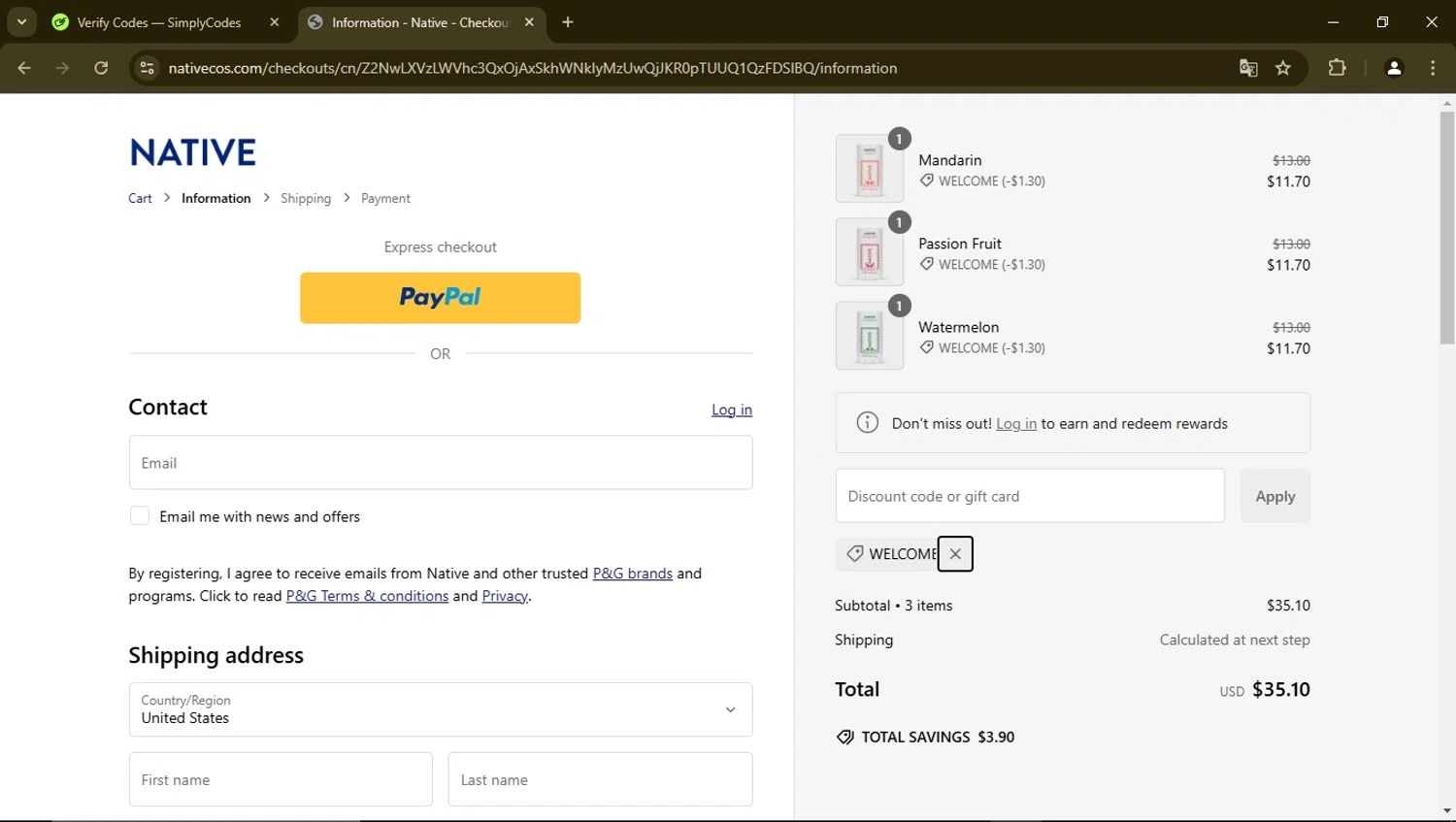Image resolution: width=1456 pixels, height=822 pixels.
Task: Select the Information breadcrumb step
Action: click(216, 198)
